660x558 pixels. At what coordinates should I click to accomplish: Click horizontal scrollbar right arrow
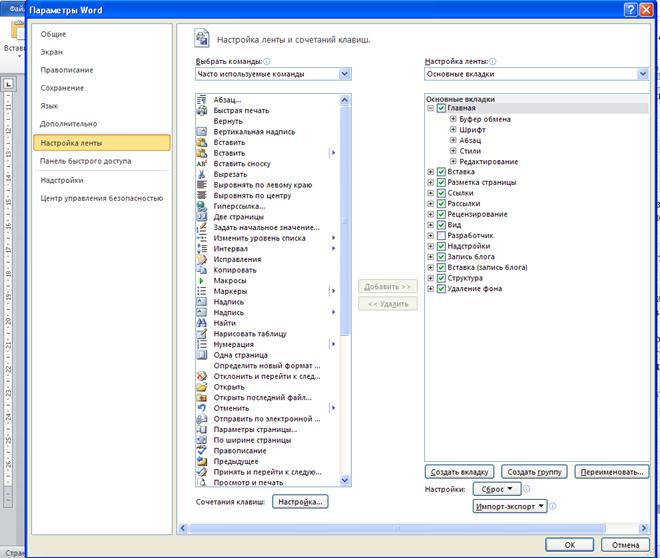tap(643, 528)
